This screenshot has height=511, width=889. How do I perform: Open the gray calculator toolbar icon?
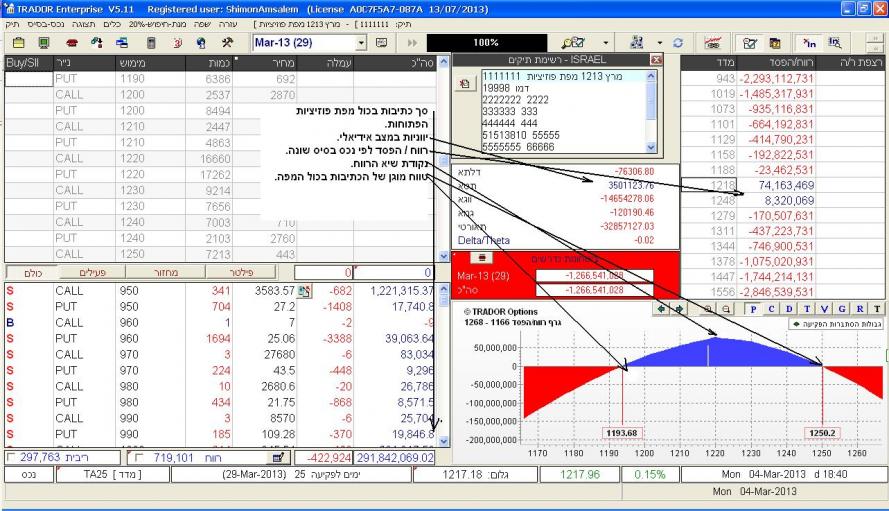coord(151,43)
